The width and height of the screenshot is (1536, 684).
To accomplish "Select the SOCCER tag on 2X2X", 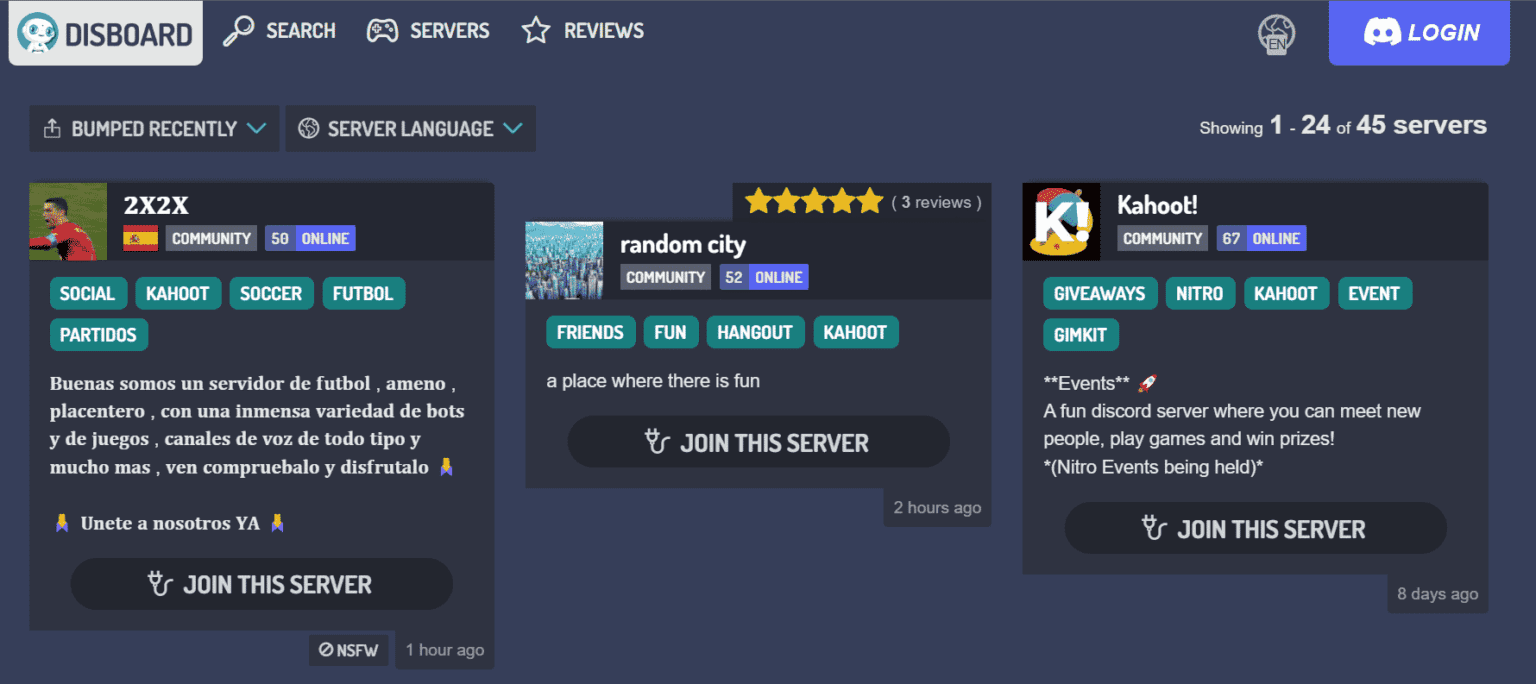I will point(271,294).
